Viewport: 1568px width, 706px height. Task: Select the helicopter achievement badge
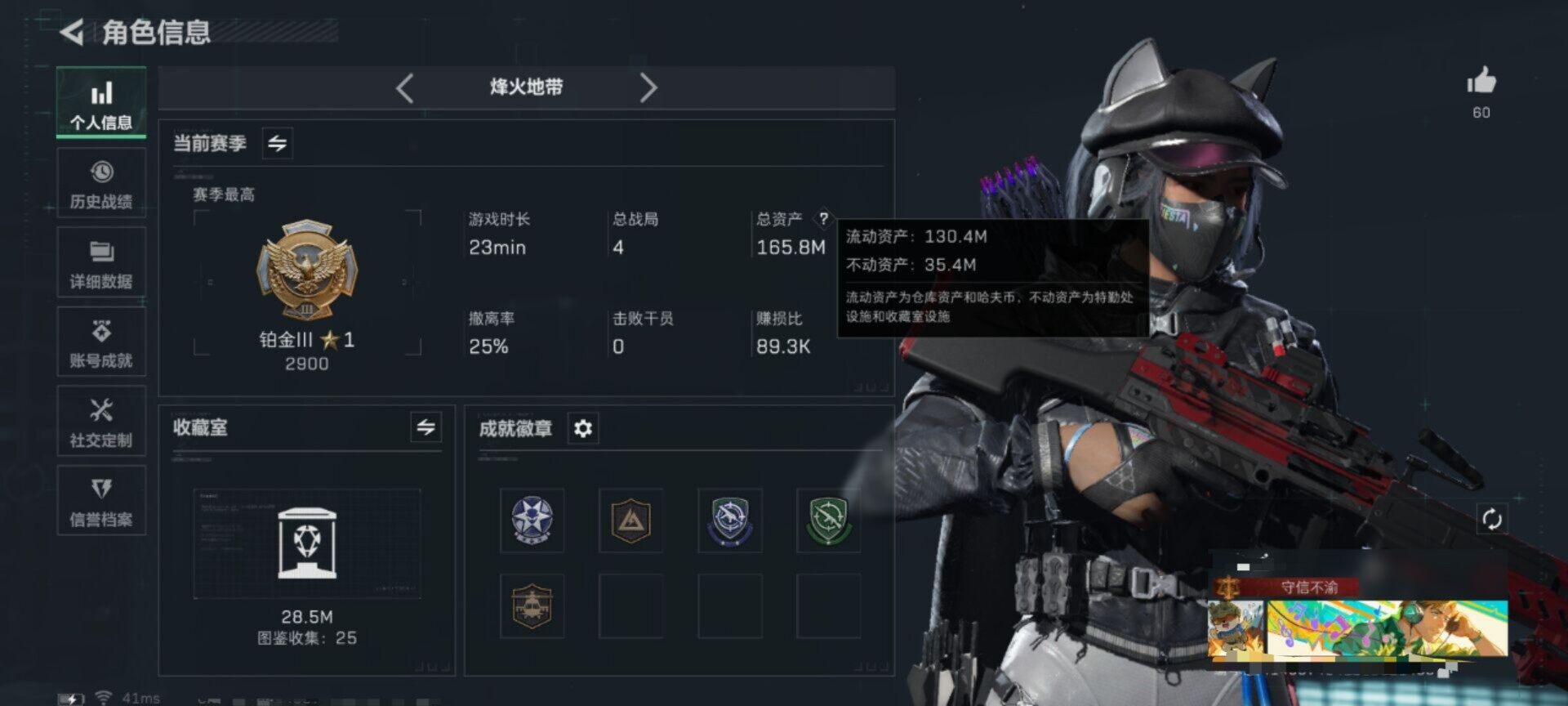(532, 605)
